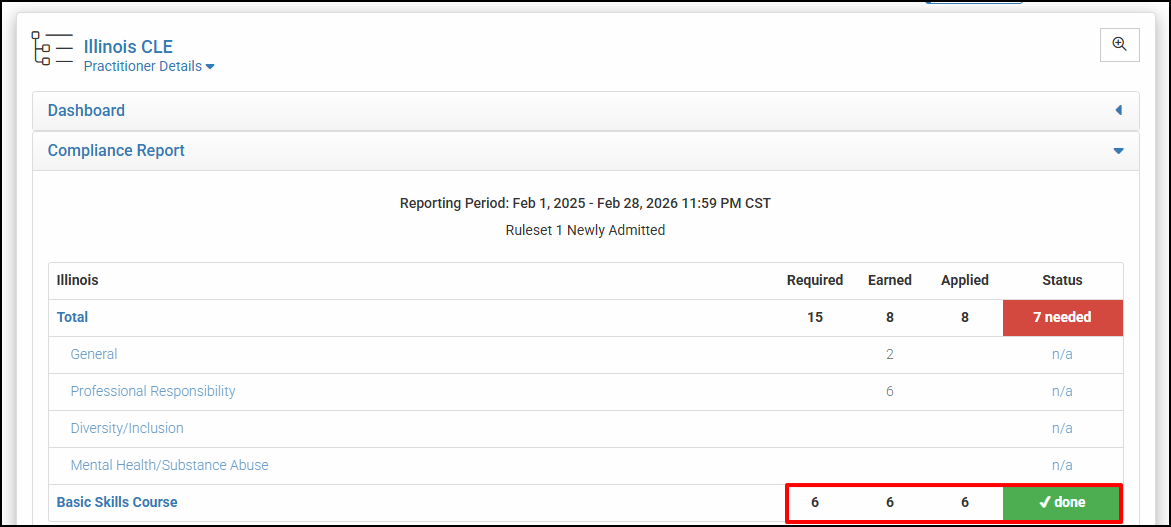Click the Illinois table header cell

click(x=78, y=281)
